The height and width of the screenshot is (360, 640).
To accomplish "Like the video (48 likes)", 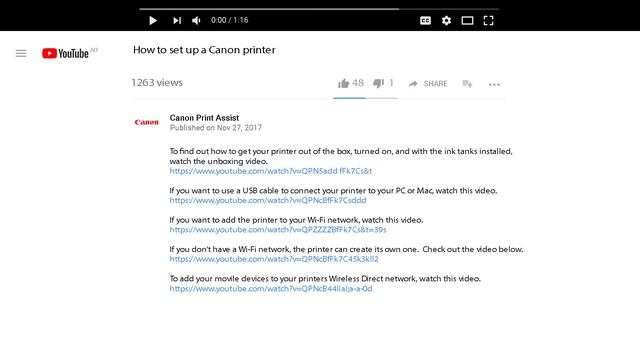I will (351, 83).
